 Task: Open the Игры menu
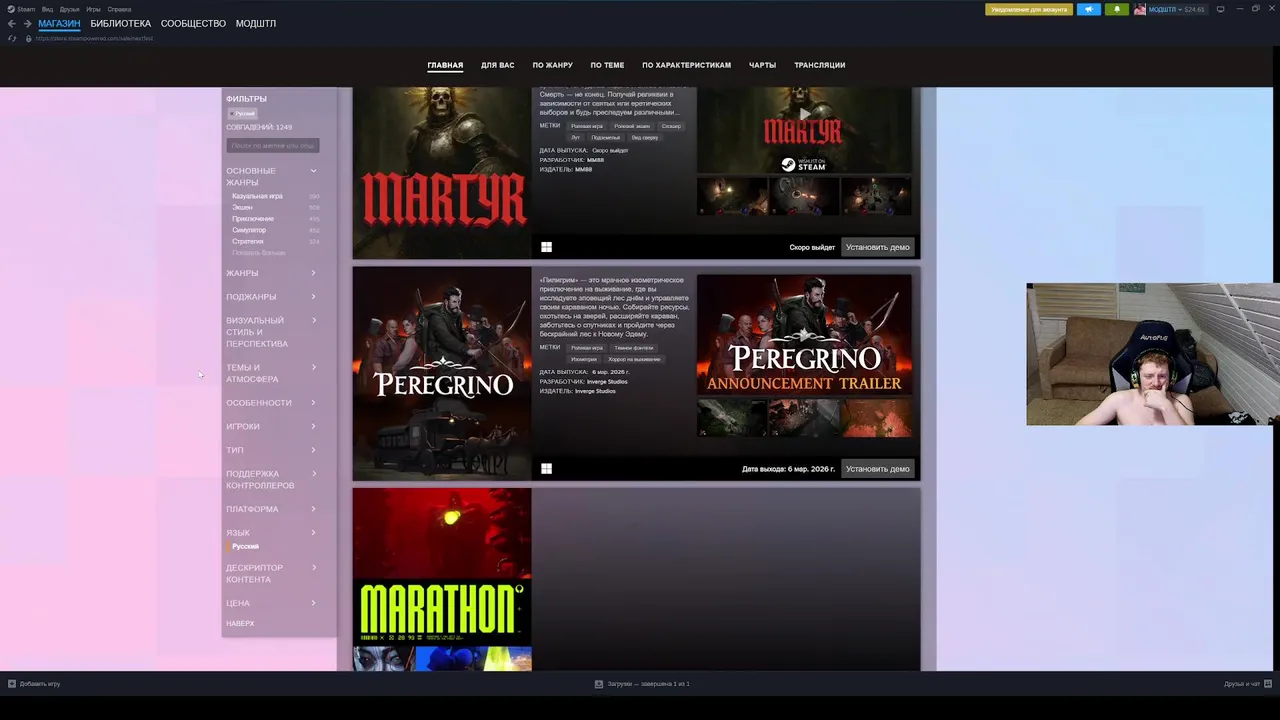pyautogui.click(x=93, y=9)
